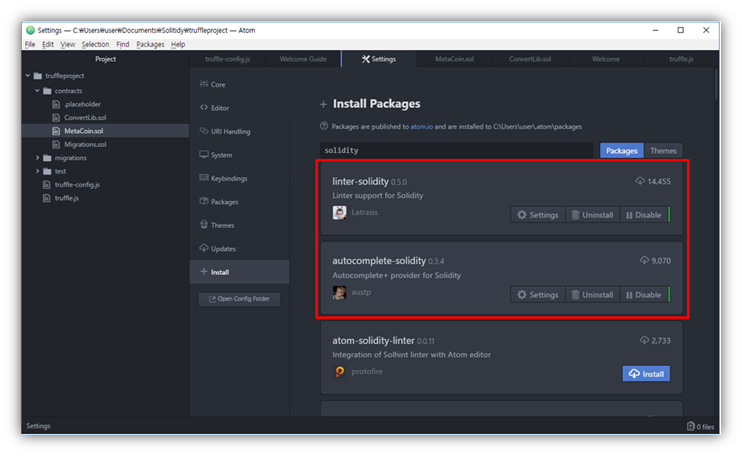The height and width of the screenshot is (456, 742).
Task: Click the Latrasis author name
Action: click(x=364, y=212)
